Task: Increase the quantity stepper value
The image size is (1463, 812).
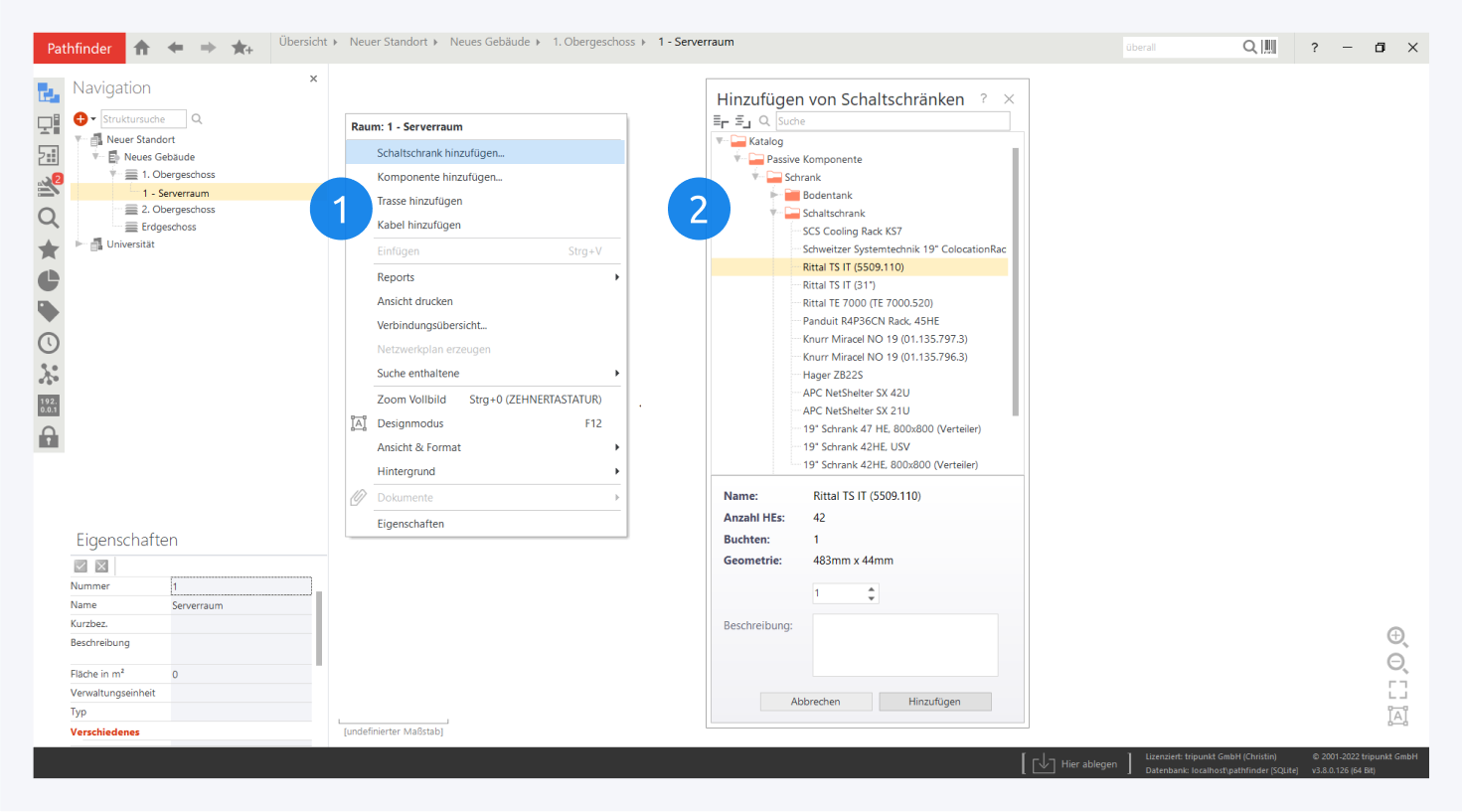Action: 872,588
